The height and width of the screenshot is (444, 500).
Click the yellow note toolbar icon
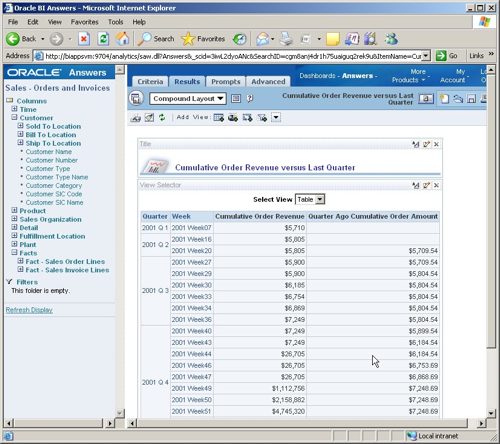tap(333, 39)
